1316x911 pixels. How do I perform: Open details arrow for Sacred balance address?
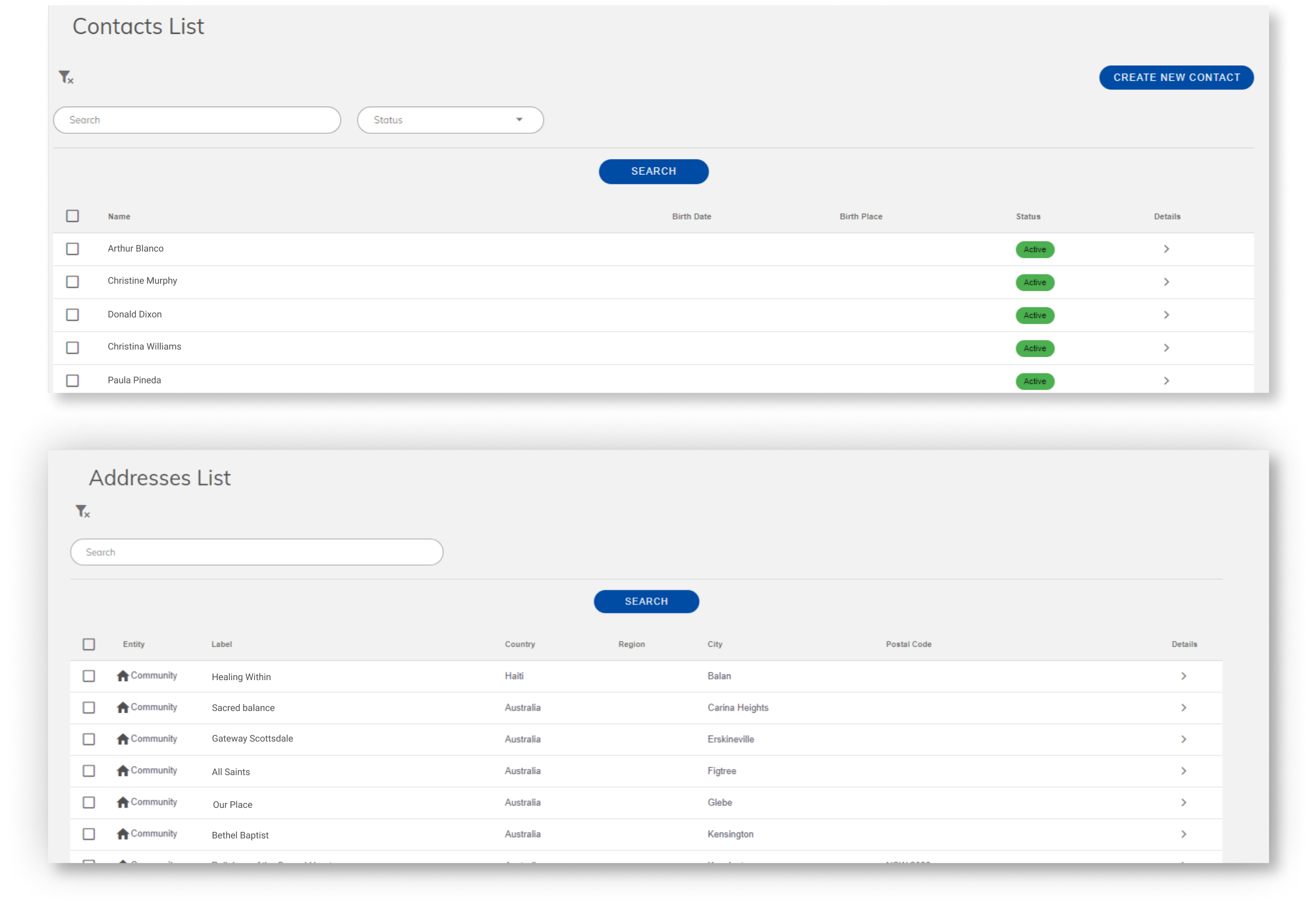click(1183, 707)
